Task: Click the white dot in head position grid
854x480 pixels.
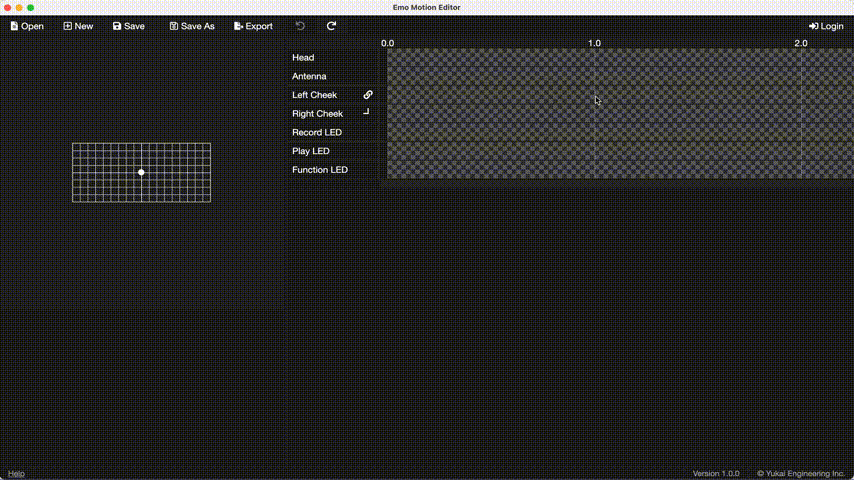Action: [141, 172]
